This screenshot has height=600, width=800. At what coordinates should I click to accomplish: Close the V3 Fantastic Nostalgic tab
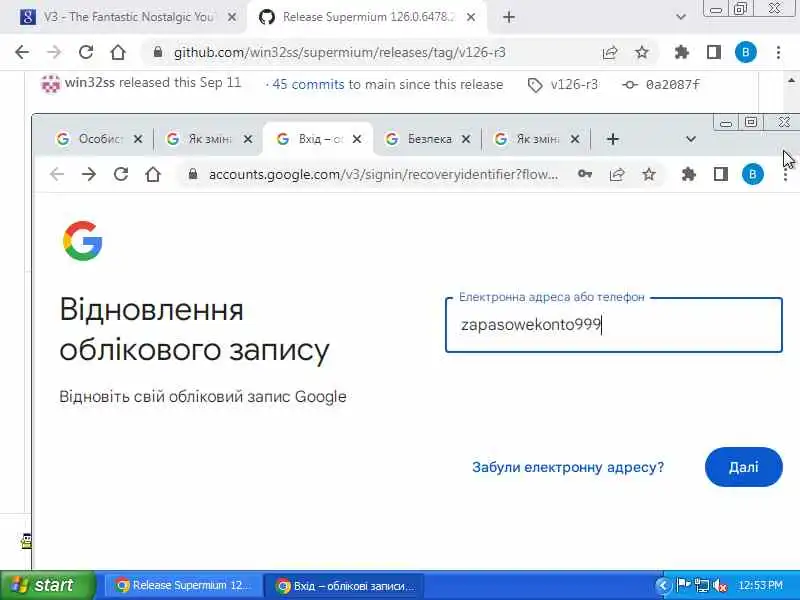click(x=232, y=17)
